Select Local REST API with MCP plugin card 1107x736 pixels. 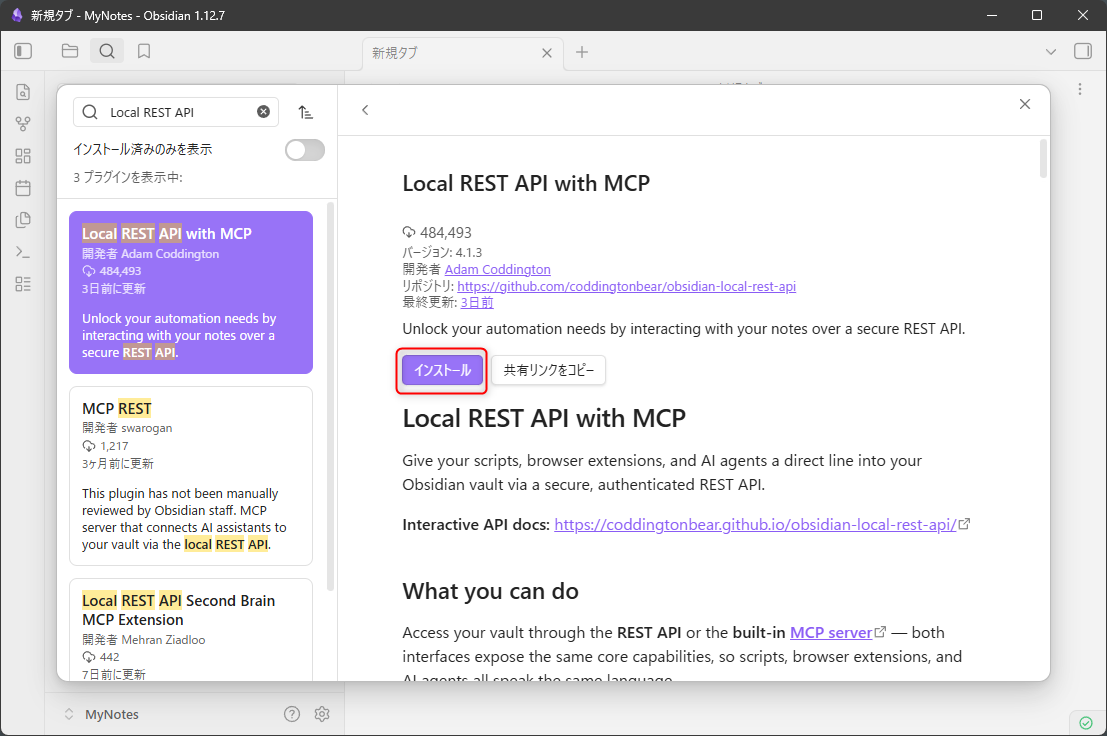point(191,292)
